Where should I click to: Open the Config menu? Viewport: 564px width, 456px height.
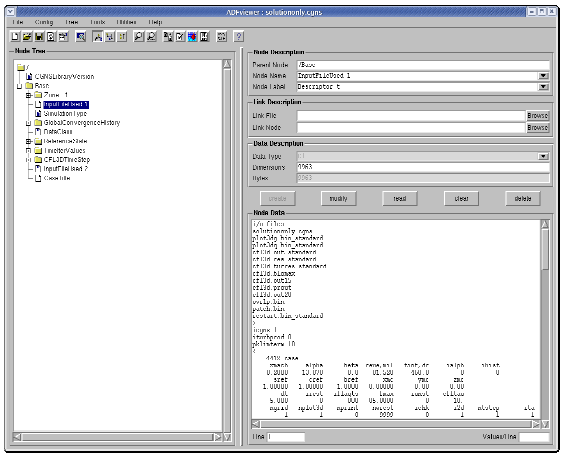pos(44,22)
